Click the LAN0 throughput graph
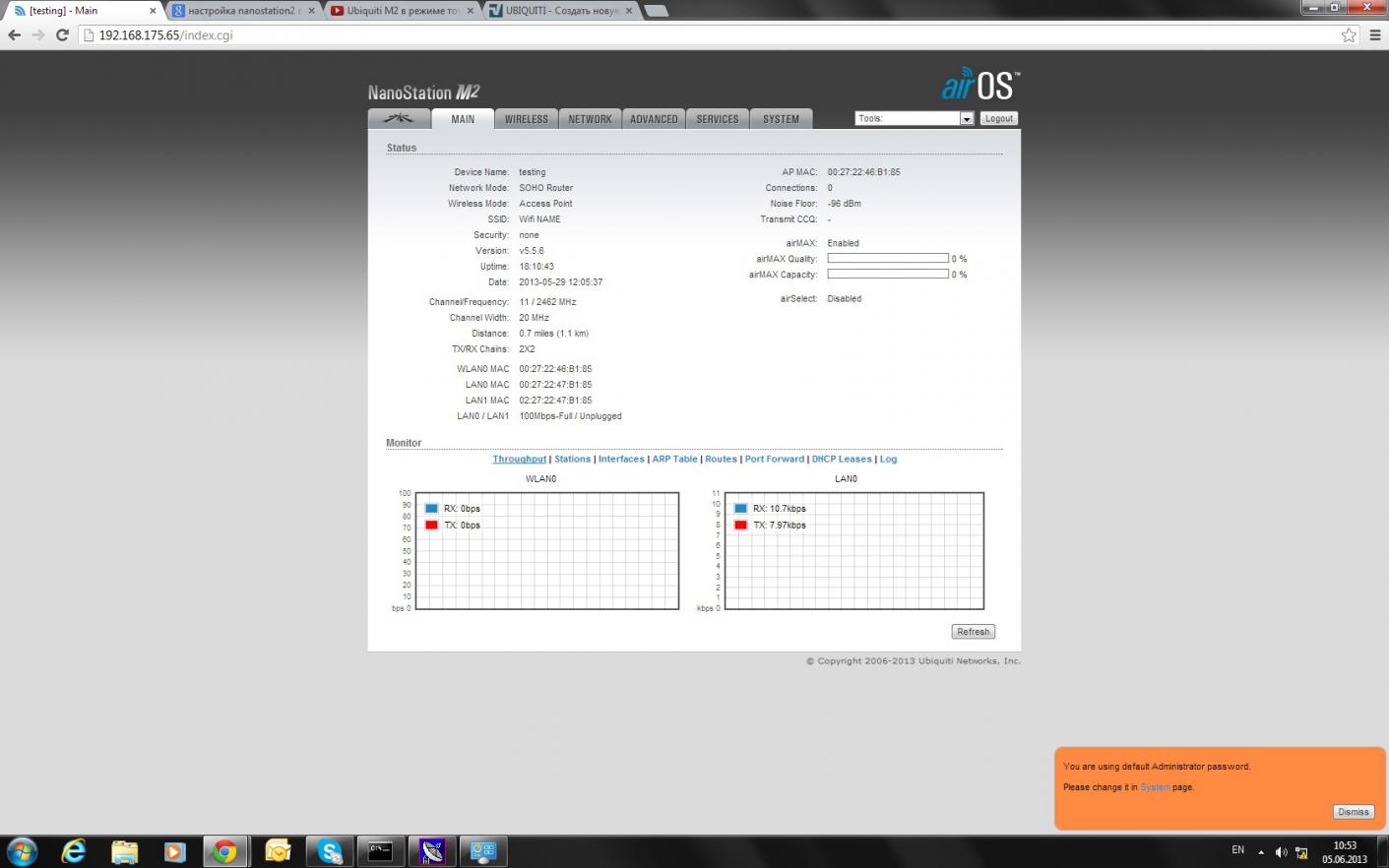This screenshot has height=868, width=1389. tap(854, 551)
